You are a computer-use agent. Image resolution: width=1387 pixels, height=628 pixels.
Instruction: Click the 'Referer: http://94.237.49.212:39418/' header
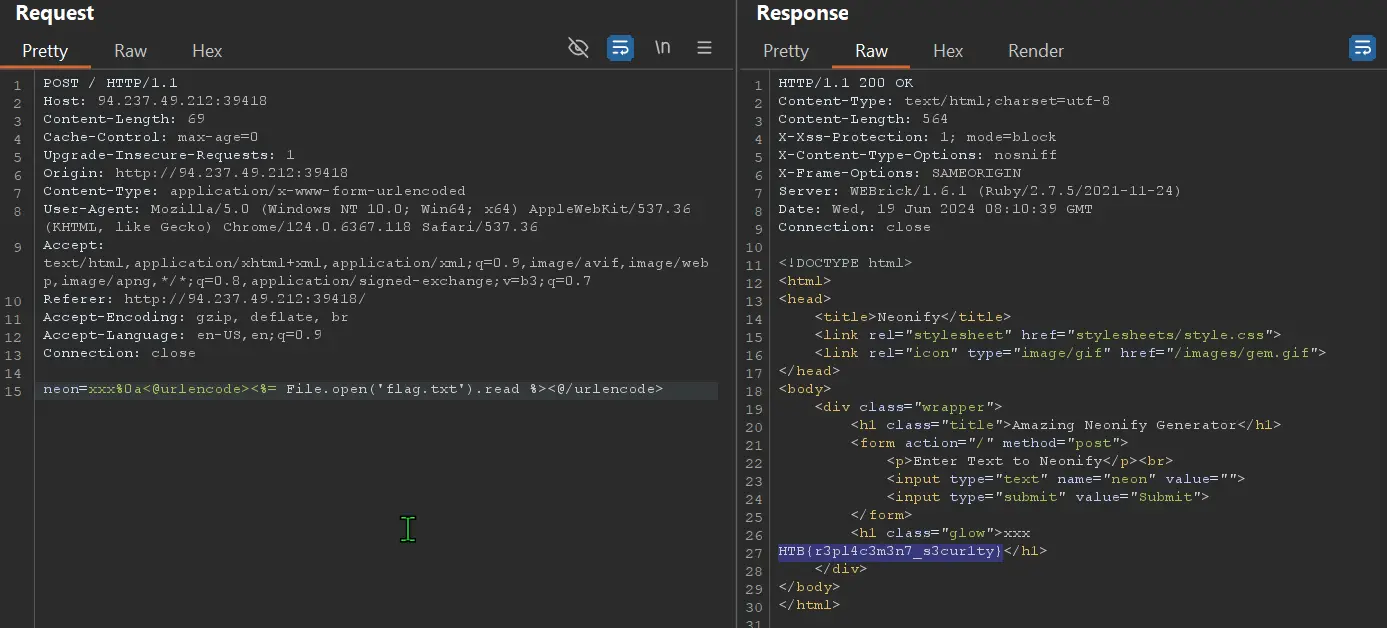point(205,299)
